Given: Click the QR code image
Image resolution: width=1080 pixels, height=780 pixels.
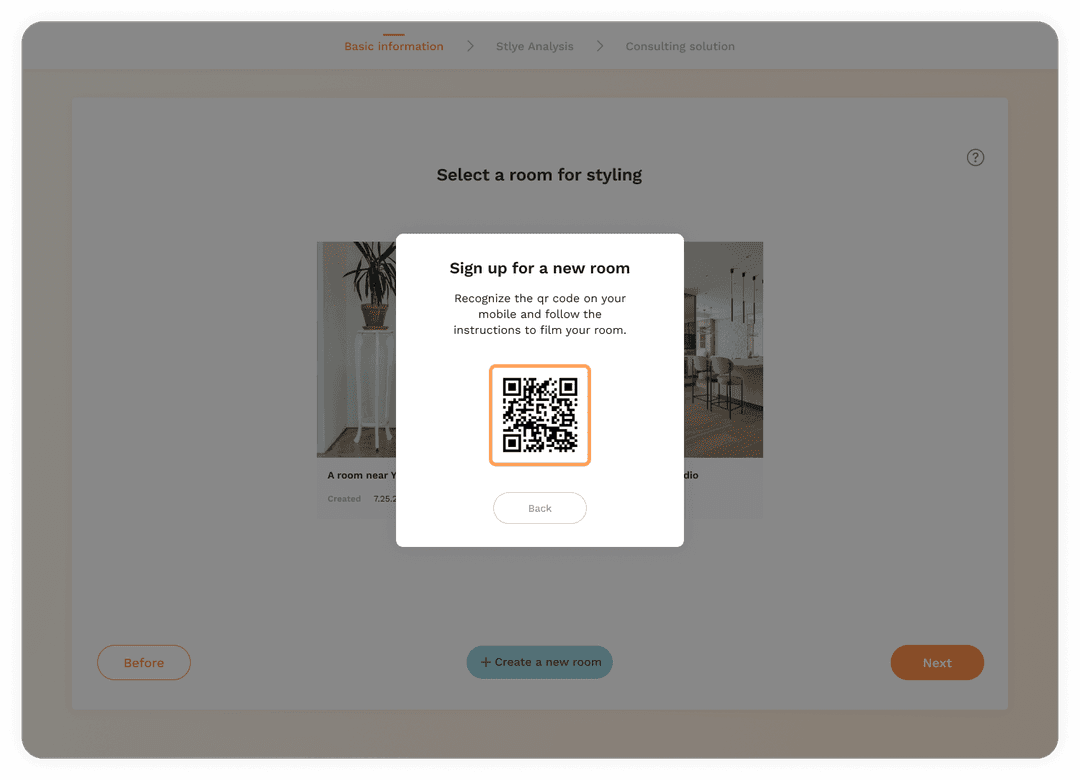Looking at the screenshot, I should click(x=540, y=415).
